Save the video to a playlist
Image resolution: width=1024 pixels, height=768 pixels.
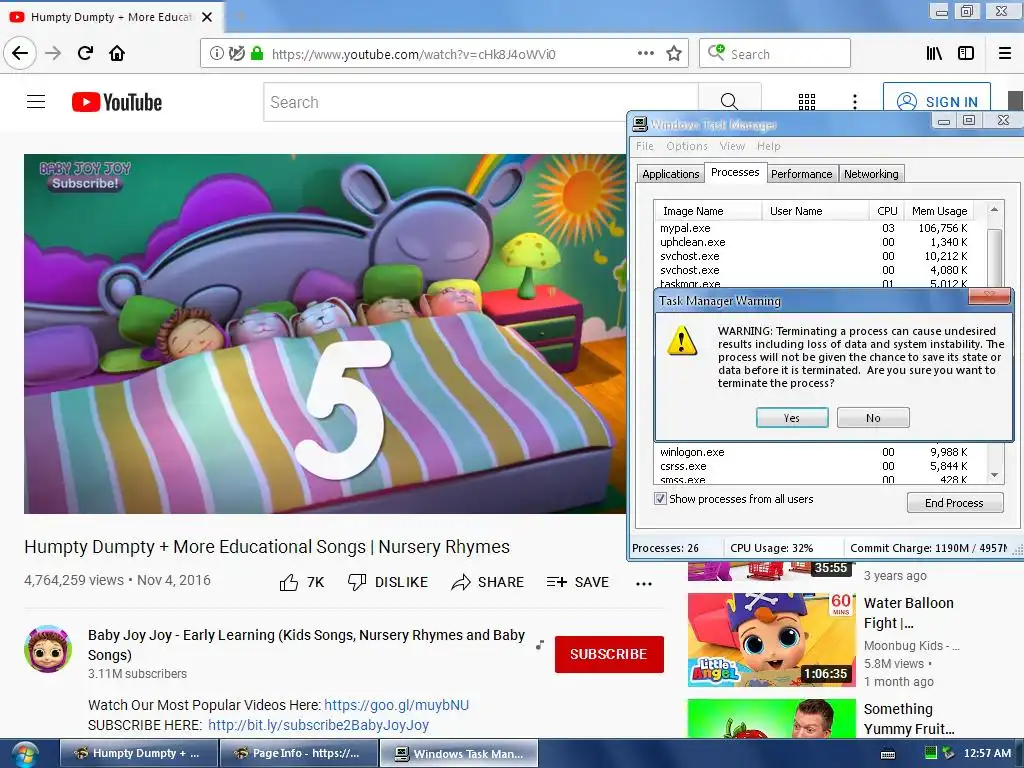[578, 582]
